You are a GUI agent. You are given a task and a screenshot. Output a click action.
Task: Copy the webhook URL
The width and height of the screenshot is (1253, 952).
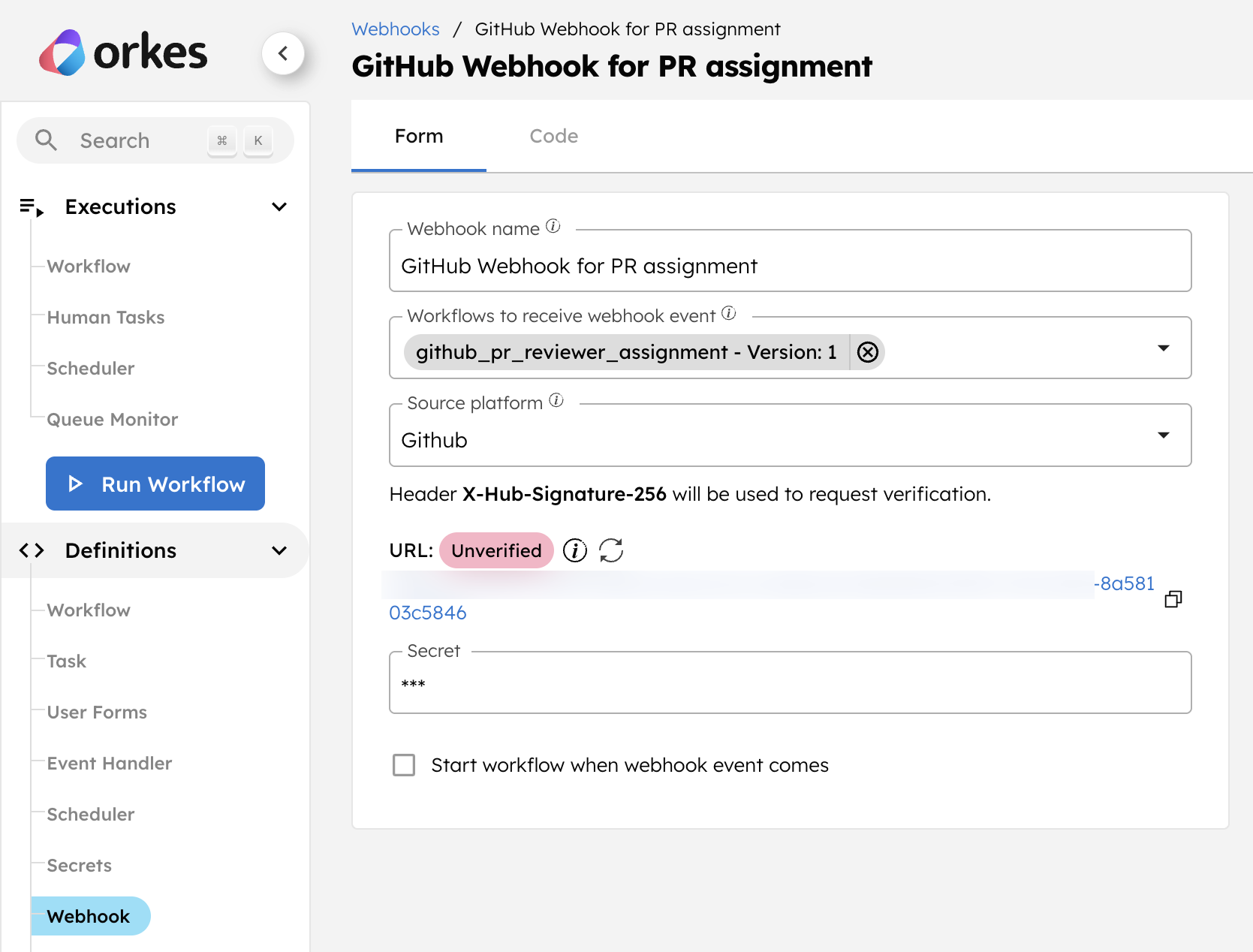[x=1173, y=598]
